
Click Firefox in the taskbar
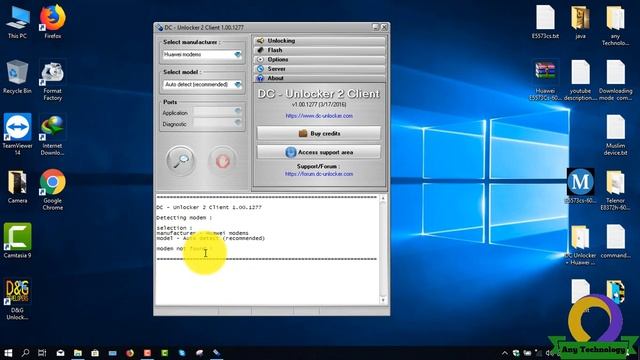(130, 353)
